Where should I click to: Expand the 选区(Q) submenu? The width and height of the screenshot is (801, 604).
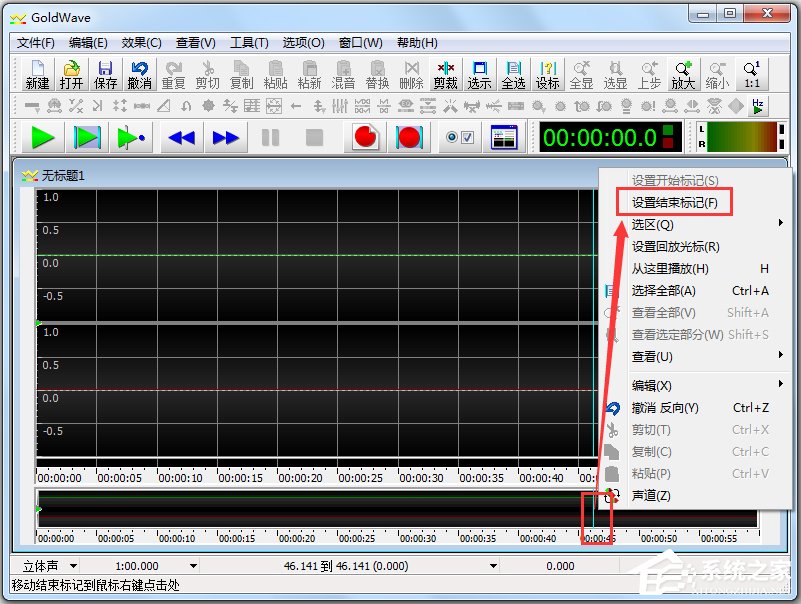coord(697,225)
